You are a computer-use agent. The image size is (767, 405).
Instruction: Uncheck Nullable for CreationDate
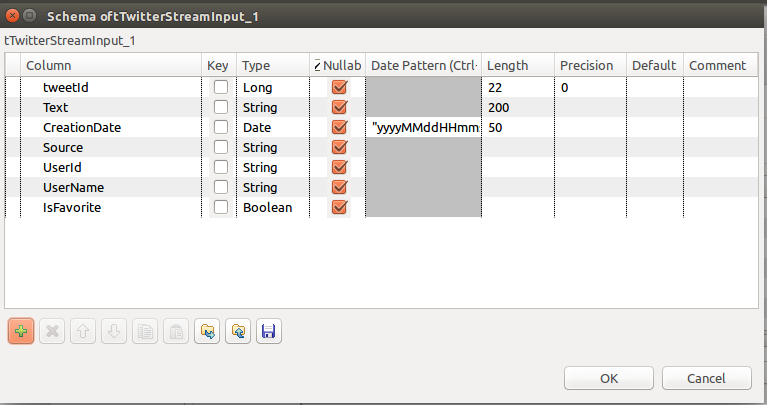[x=339, y=127]
